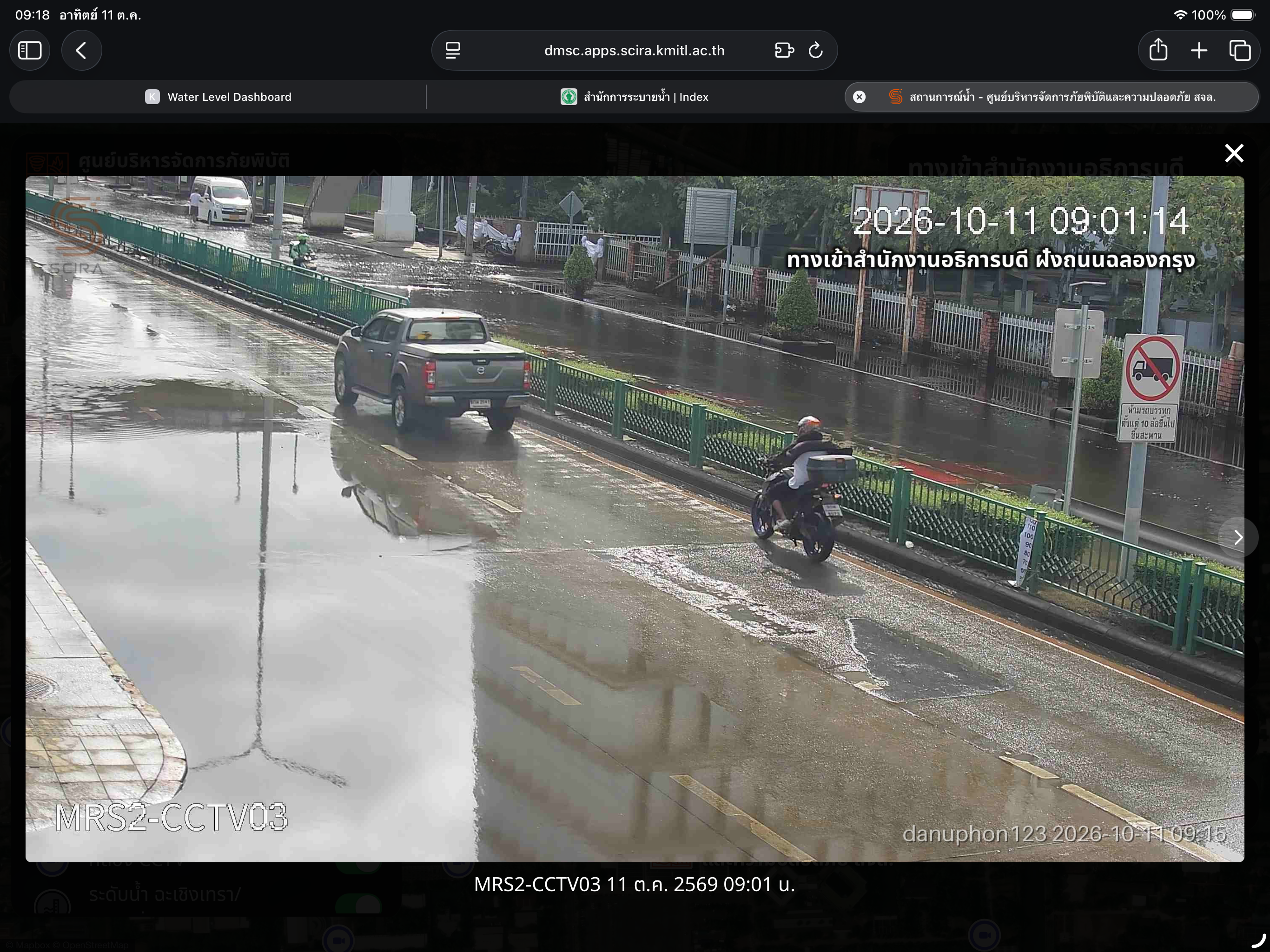Tap the Wi-Fi status icon
This screenshot has width=1270, height=952.
[x=1180, y=15]
